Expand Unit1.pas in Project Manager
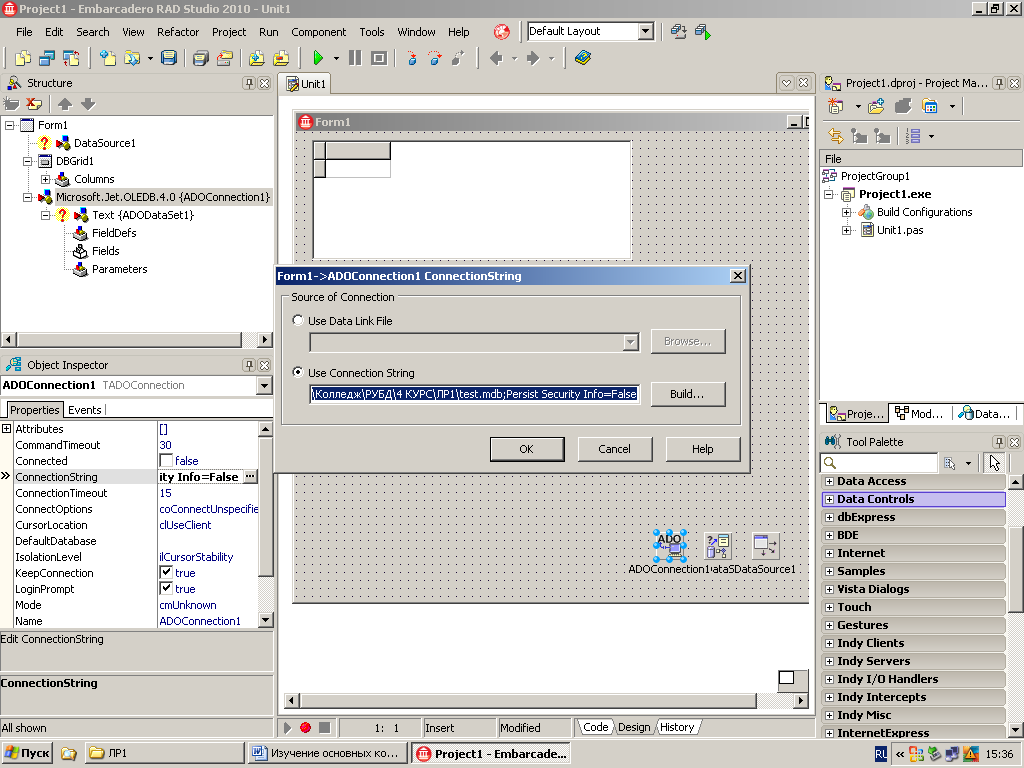1024x768 pixels. (x=846, y=230)
